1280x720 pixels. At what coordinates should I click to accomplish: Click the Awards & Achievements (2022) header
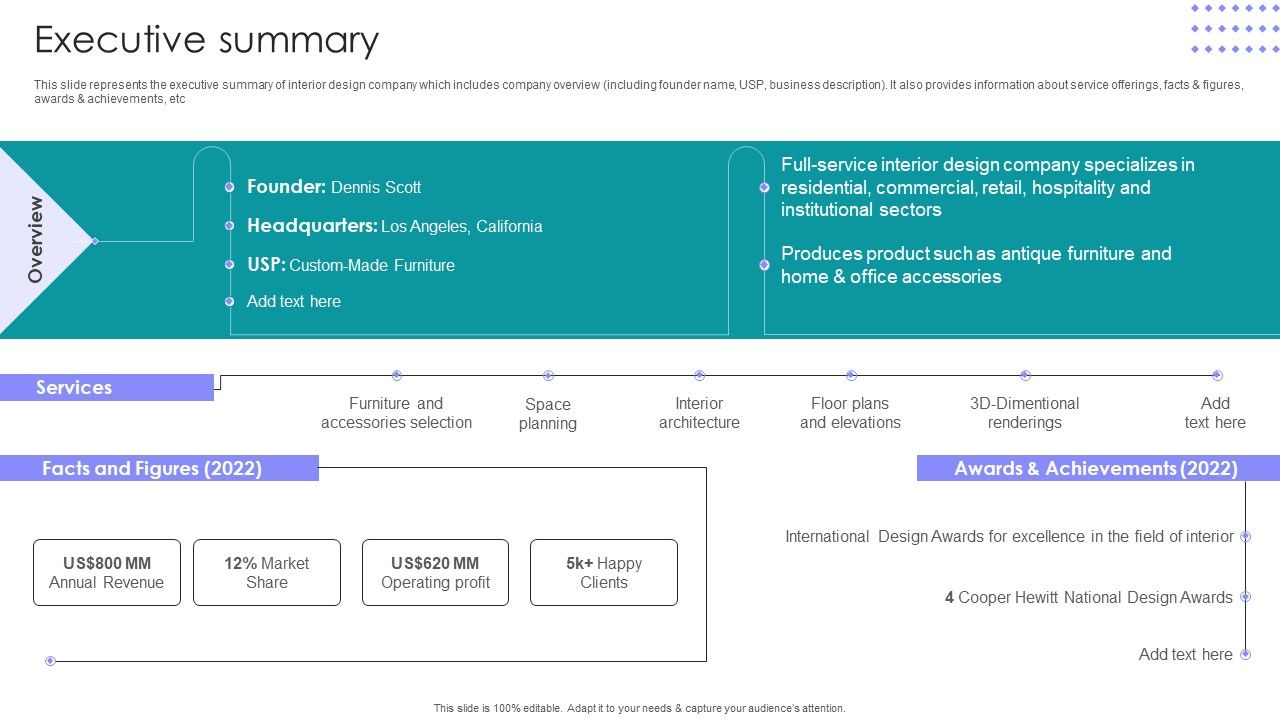pyautogui.click(x=1098, y=468)
